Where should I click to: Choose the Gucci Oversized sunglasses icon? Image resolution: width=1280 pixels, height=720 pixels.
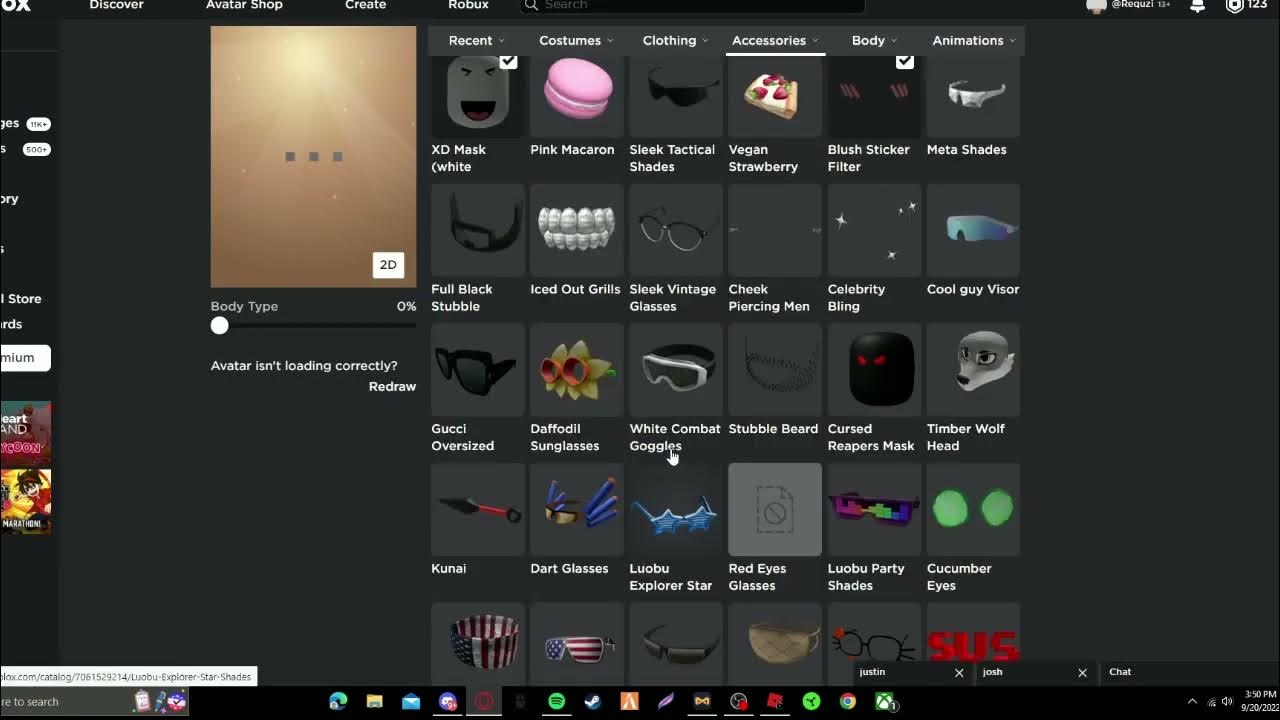click(477, 369)
